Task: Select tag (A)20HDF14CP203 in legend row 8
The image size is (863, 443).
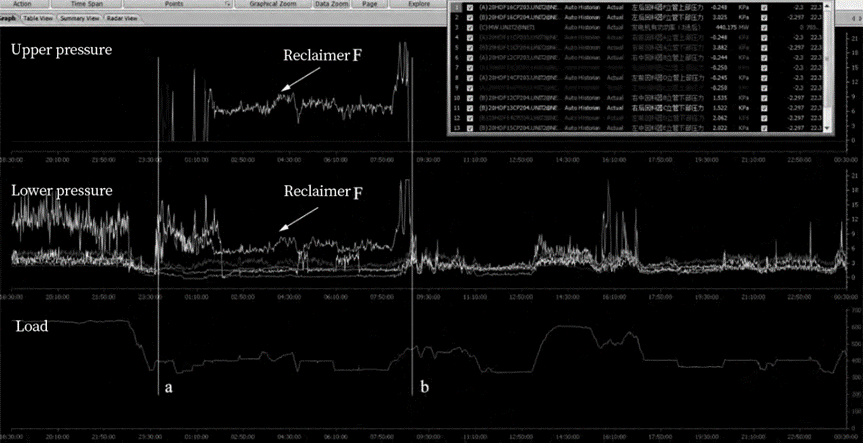Action: pos(520,78)
